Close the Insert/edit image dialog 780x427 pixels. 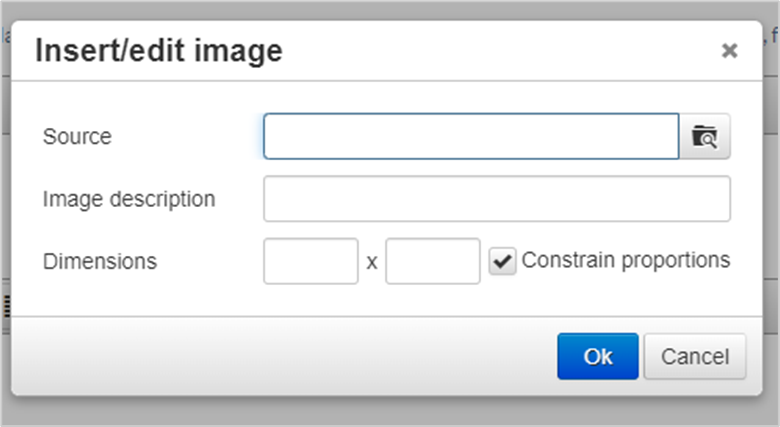point(729,50)
